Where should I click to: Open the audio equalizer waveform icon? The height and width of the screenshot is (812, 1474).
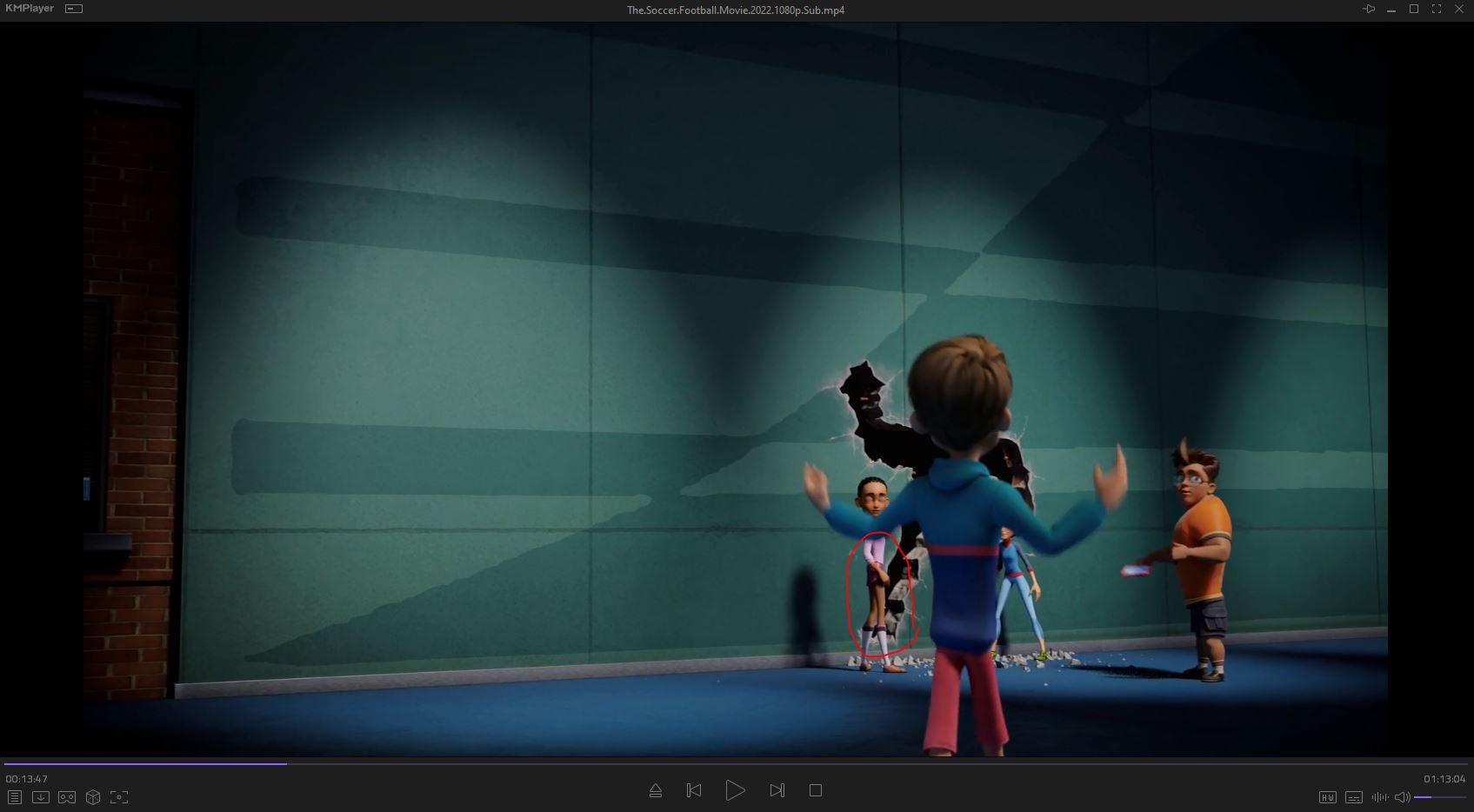click(1379, 796)
